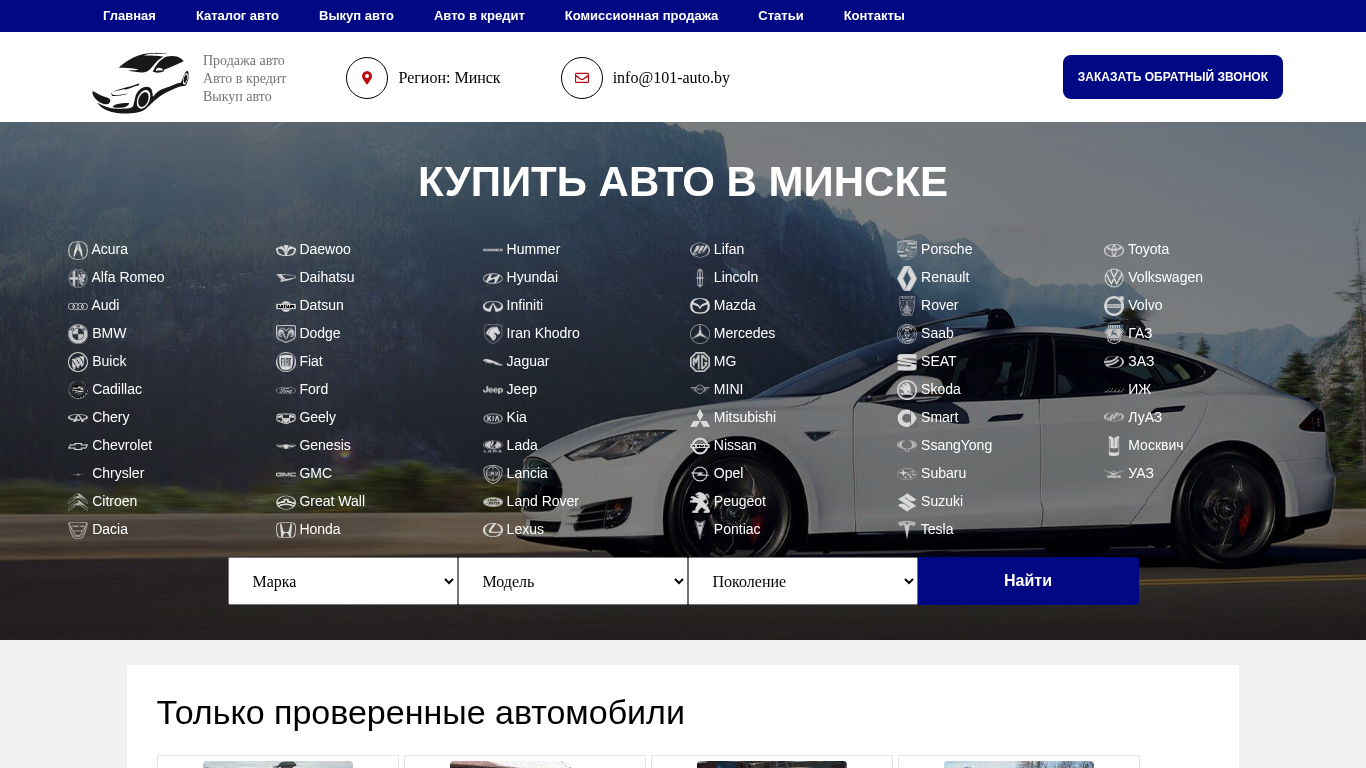Click the BMW logo icon
Image resolution: width=1366 pixels, height=768 pixels.
click(78, 334)
